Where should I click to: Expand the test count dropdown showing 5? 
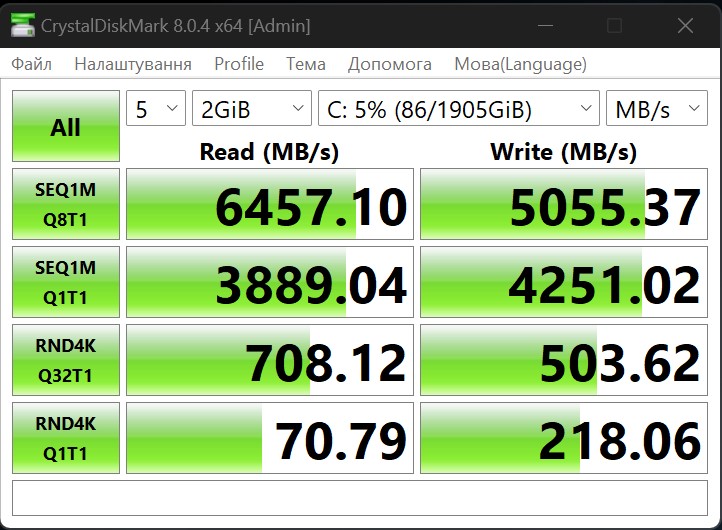point(156,109)
